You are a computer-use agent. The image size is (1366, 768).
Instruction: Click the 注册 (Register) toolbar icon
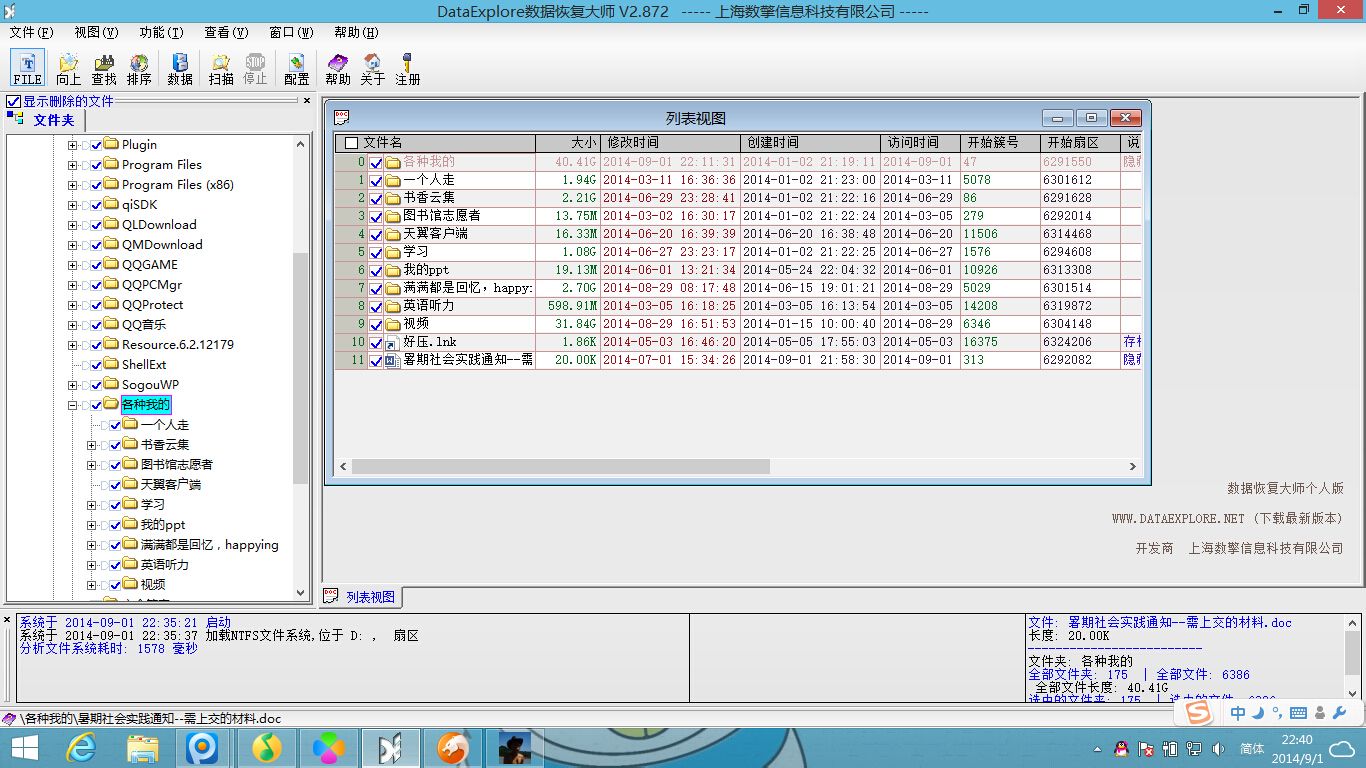pos(406,67)
